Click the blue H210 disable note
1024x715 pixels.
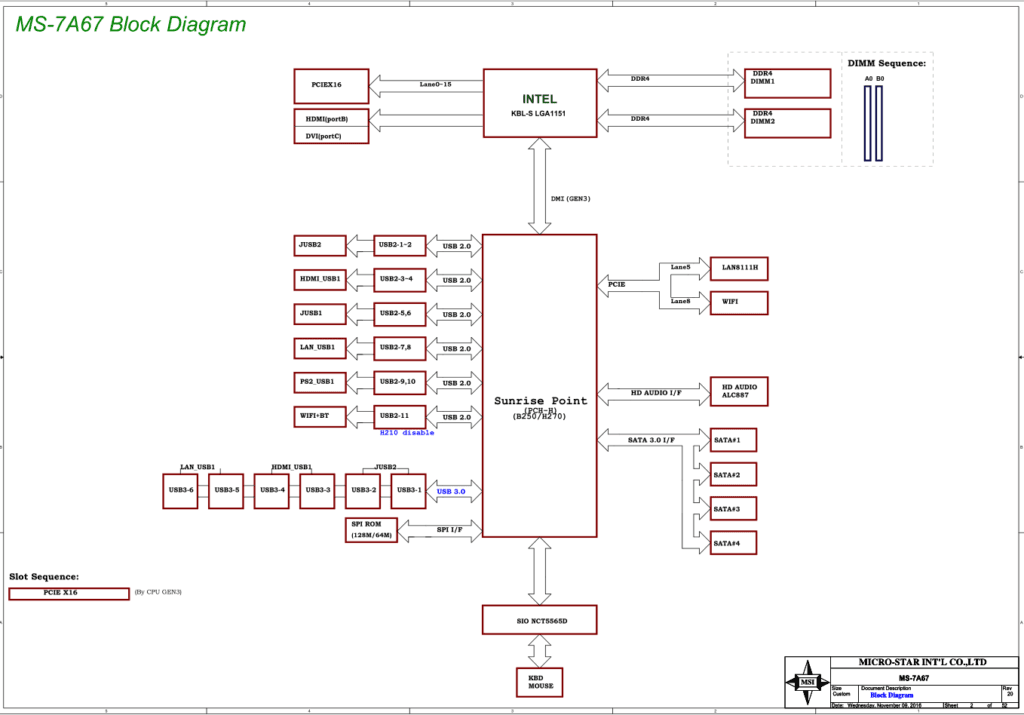[x=407, y=433]
